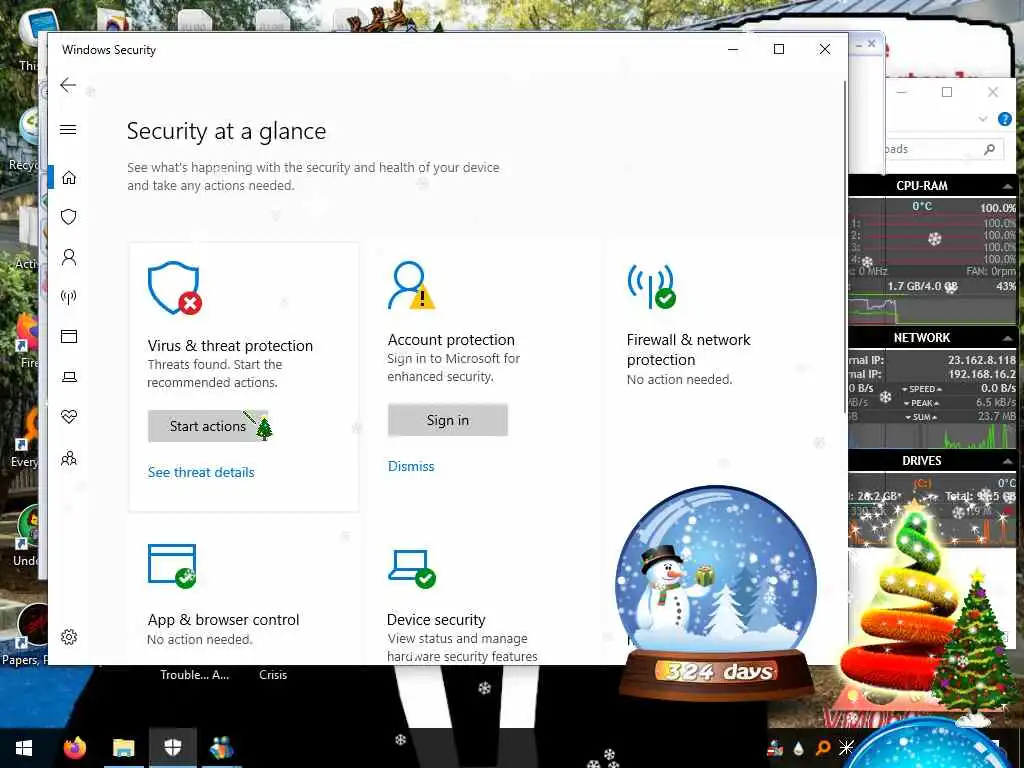Open Firewall & network protection heading
Screen dimensions: 1024x768
coord(688,349)
